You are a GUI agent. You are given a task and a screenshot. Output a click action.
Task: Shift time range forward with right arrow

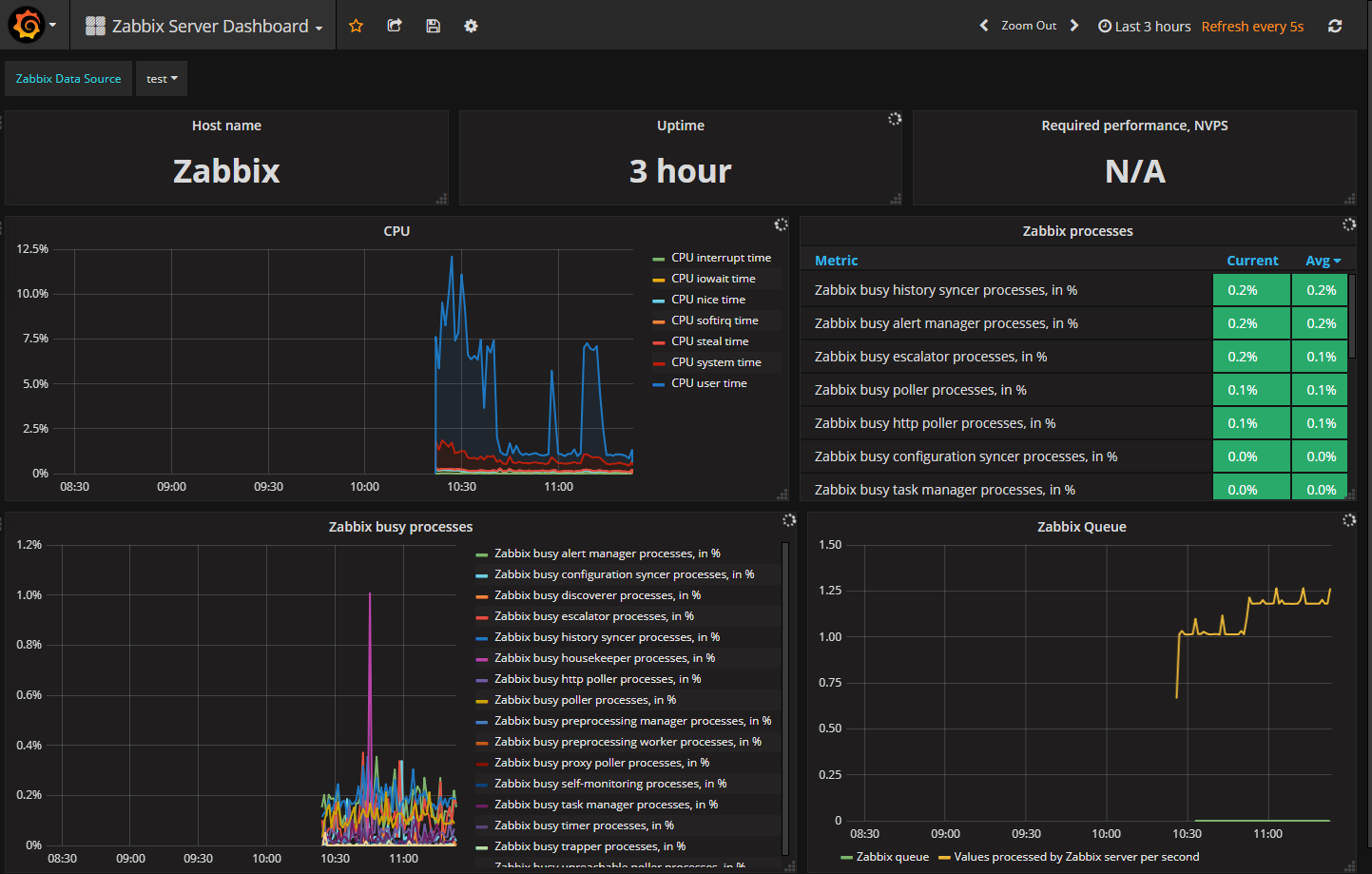1074,26
